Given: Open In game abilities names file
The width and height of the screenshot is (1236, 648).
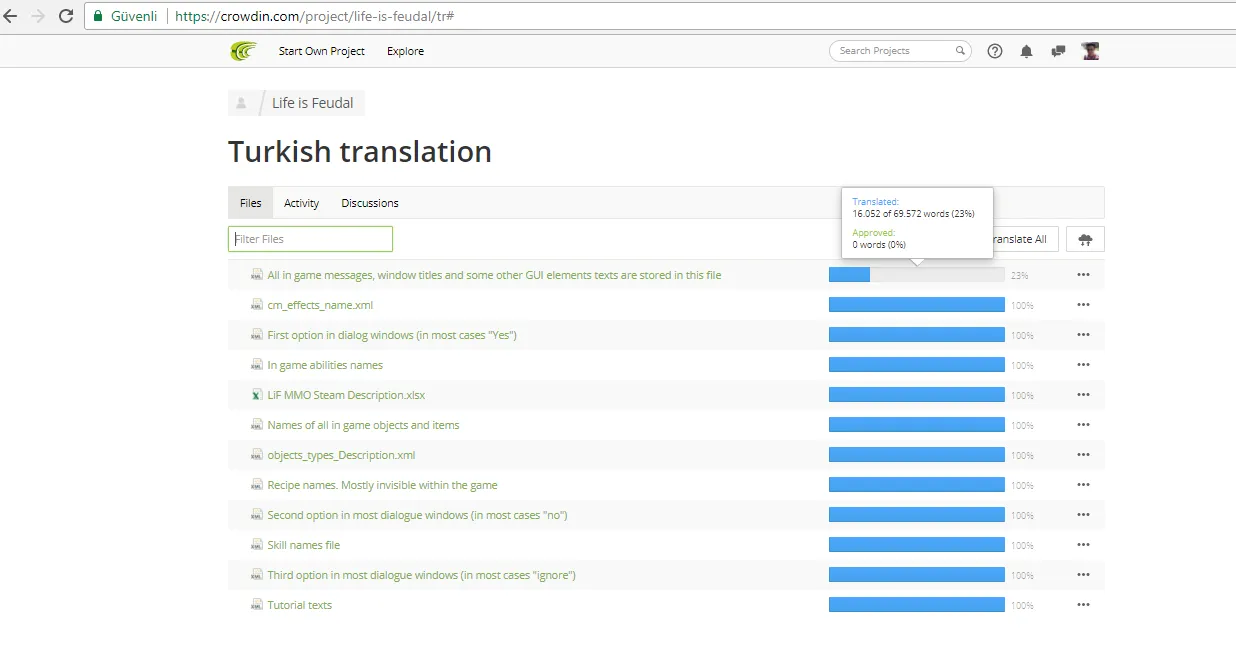Looking at the screenshot, I should (x=325, y=365).
